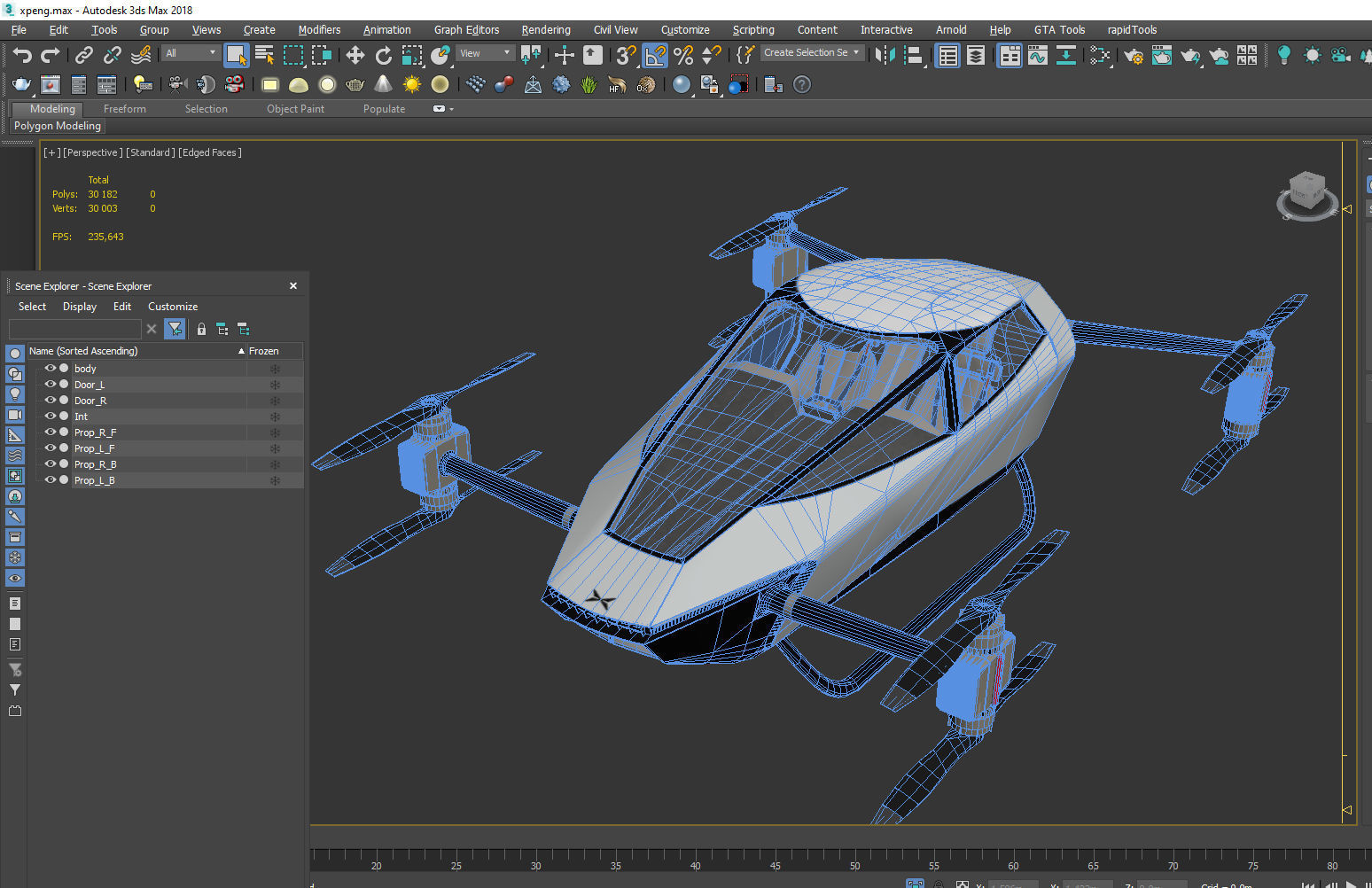Open Select by Name dialog
This screenshot has width=1372, height=888.
click(264, 55)
